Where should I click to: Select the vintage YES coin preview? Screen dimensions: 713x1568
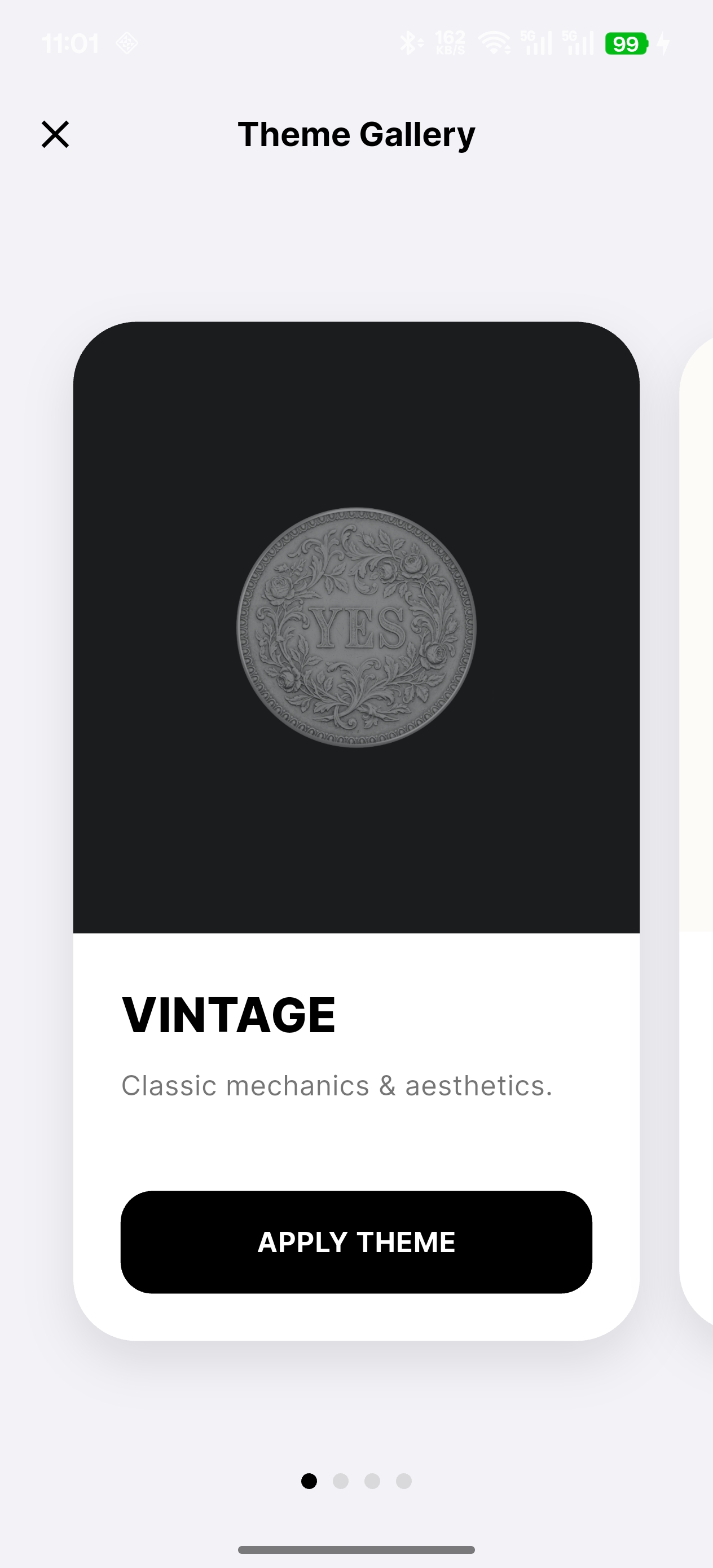point(356,627)
